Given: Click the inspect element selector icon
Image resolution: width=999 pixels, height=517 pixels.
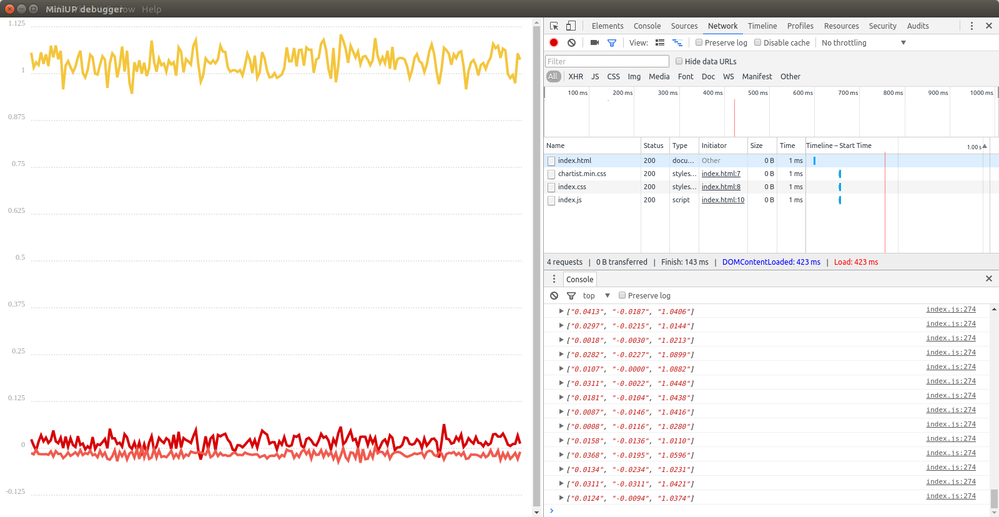Looking at the screenshot, I should 554,26.
